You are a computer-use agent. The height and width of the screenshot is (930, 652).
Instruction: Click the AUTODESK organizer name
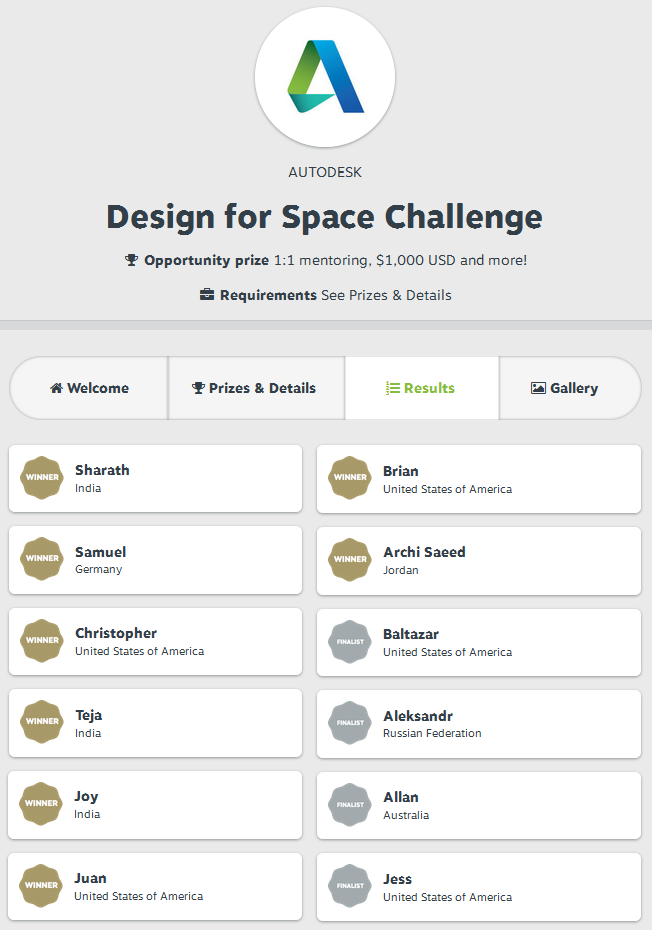(x=325, y=172)
